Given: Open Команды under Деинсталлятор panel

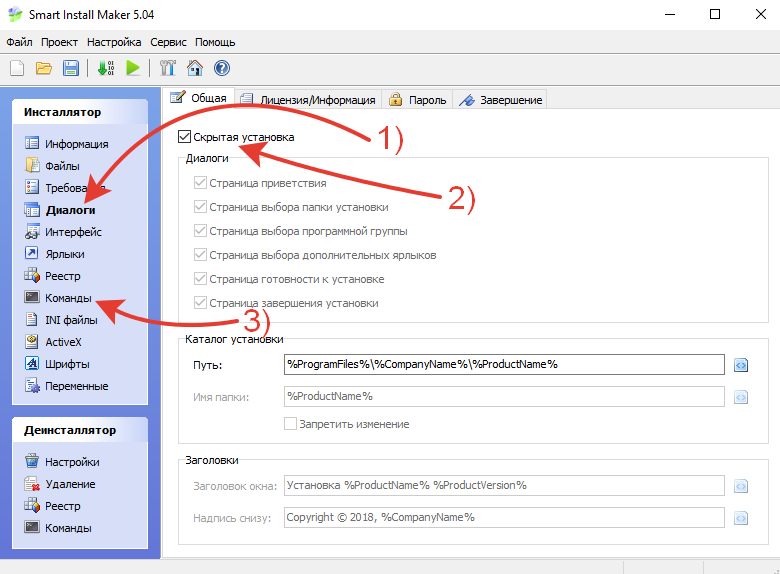Looking at the screenshot, I should click(58, 527).
